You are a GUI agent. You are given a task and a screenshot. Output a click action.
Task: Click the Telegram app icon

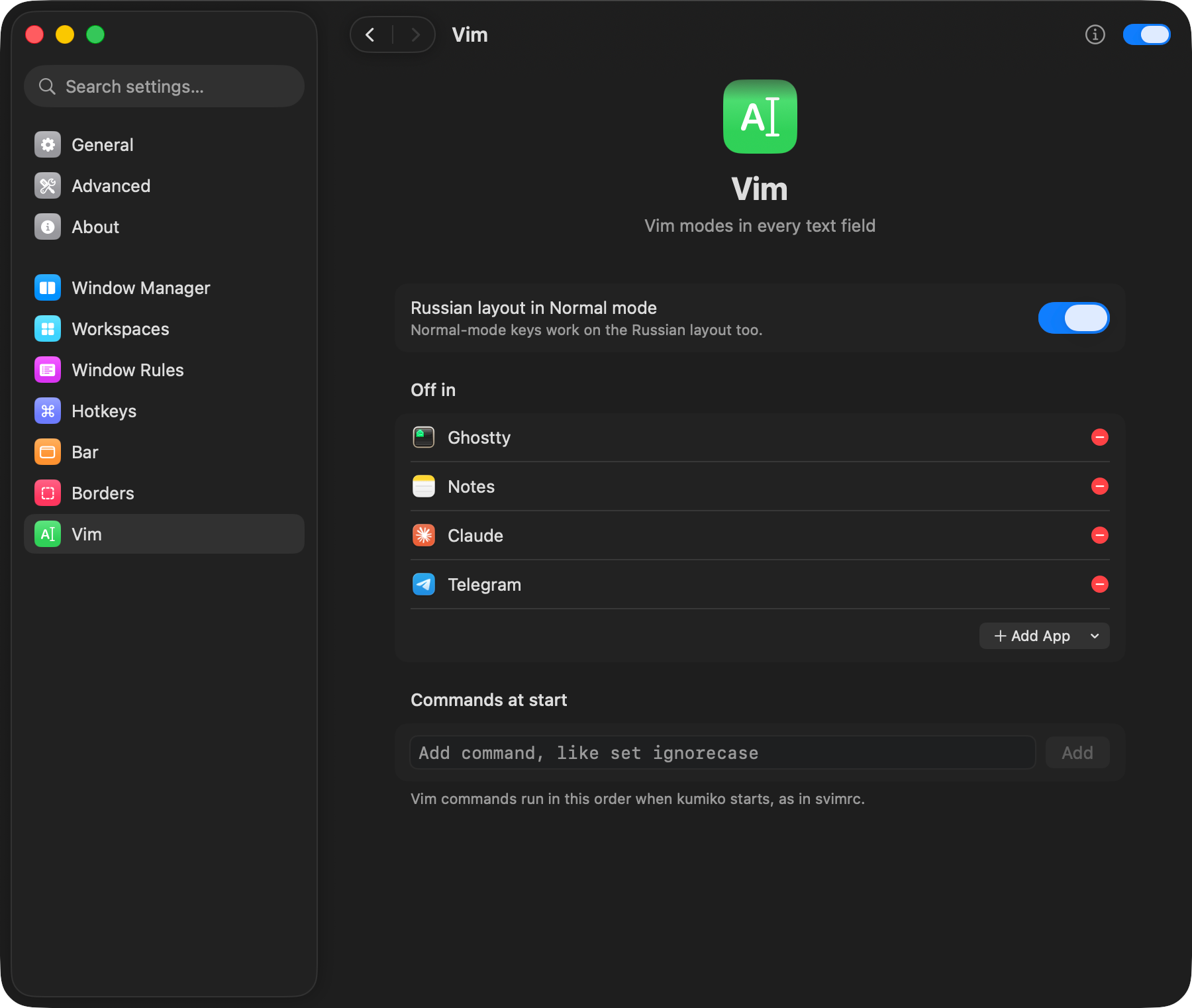click(x=424, y=585)
